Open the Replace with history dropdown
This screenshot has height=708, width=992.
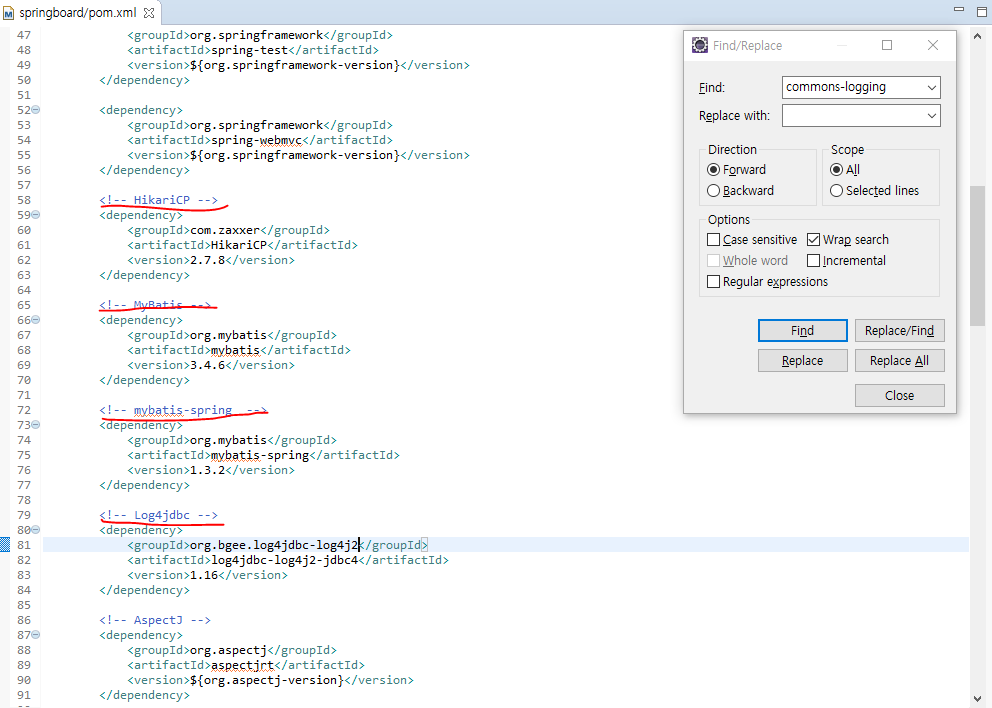coord(931,116)
